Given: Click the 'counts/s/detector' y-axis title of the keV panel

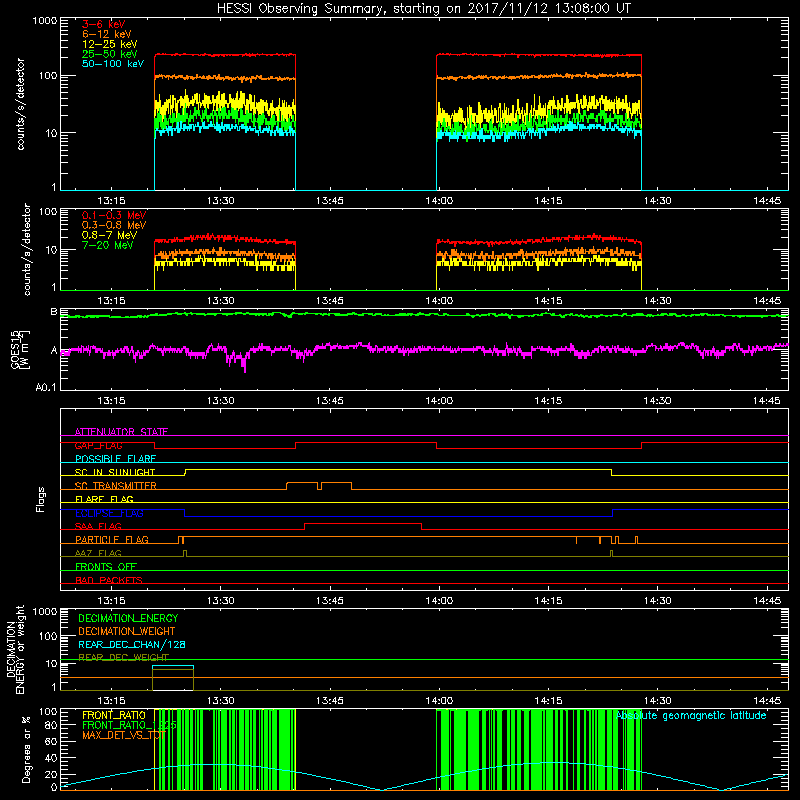Looking at the screenshot, I should (x=21, y=104).
